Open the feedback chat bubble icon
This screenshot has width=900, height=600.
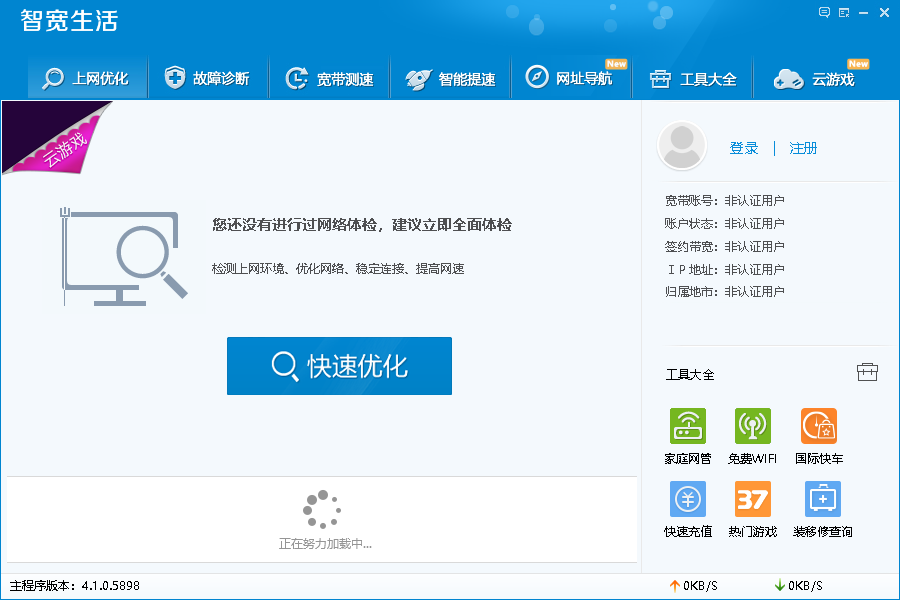tap(825, 13)
